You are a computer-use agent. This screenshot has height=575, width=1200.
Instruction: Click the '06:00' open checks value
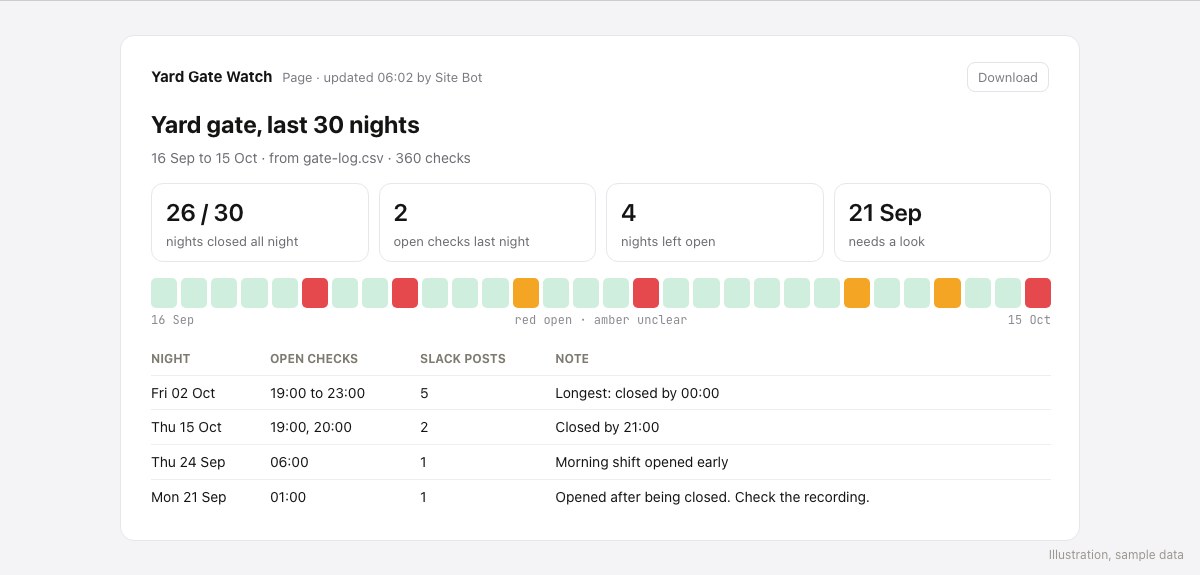coord(289,462)
